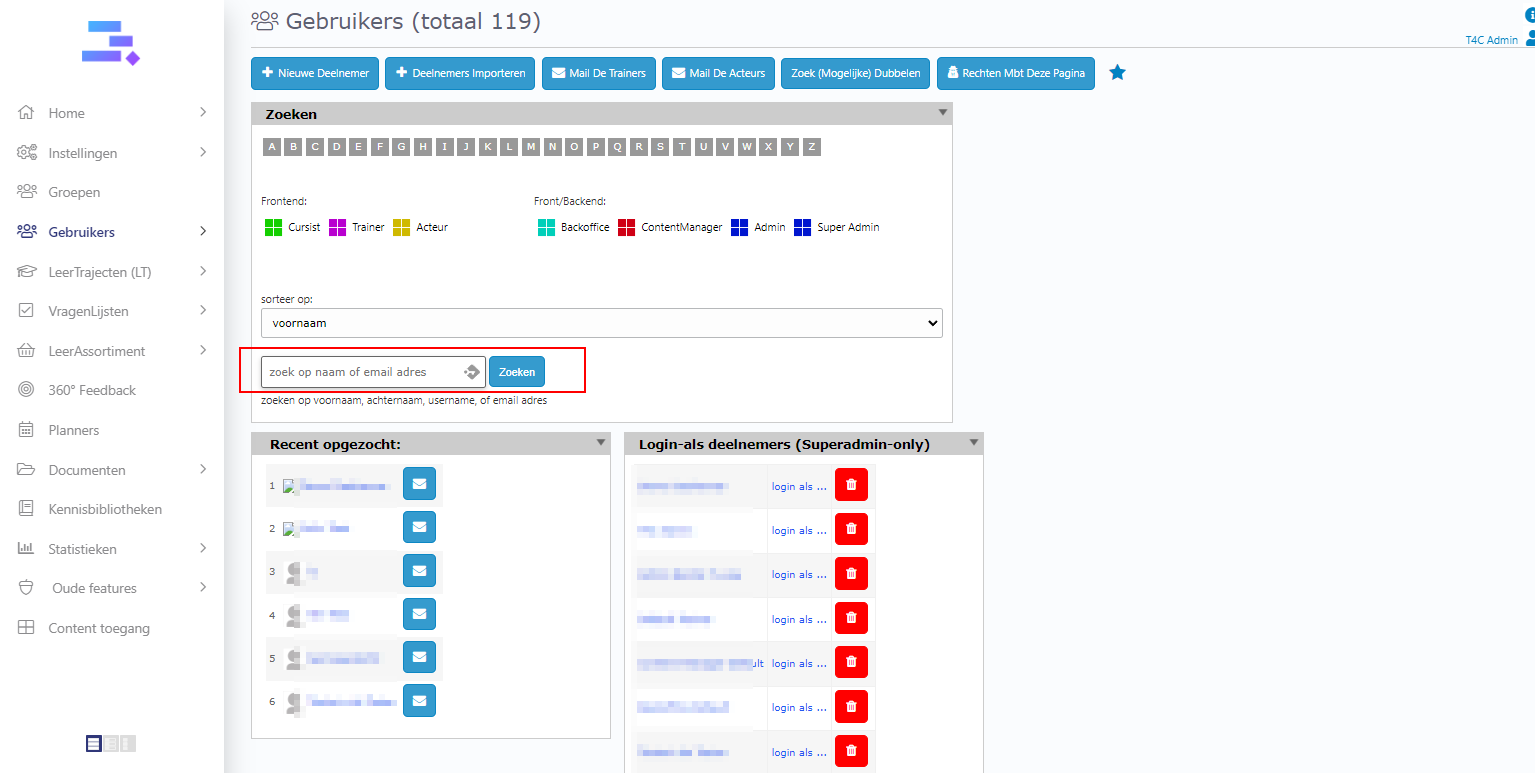The image size is (1535, 773).
Task: Click trash icon in third login-als row
Action: (851, 574)
